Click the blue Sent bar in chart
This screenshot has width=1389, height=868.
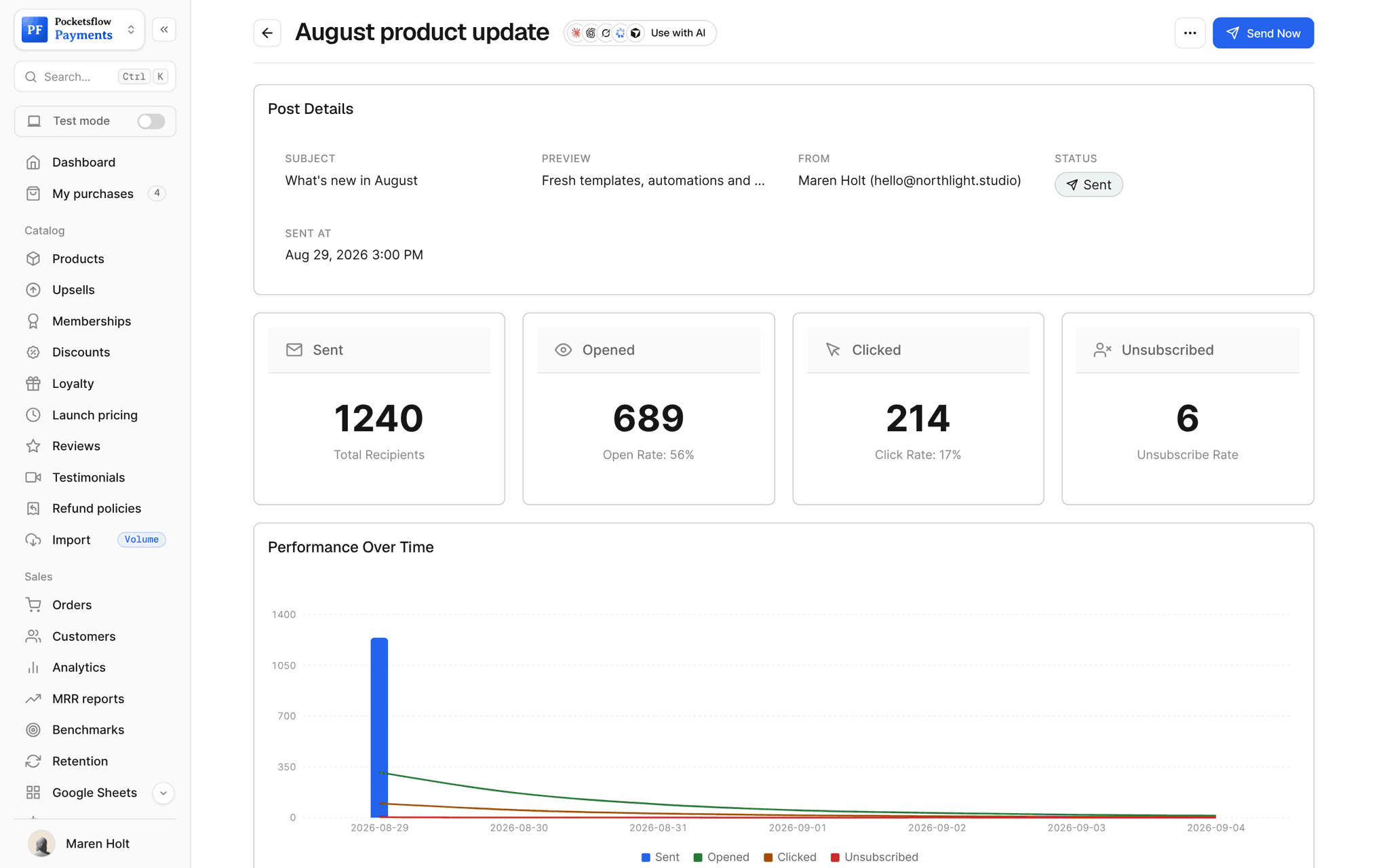click(379, 727)
